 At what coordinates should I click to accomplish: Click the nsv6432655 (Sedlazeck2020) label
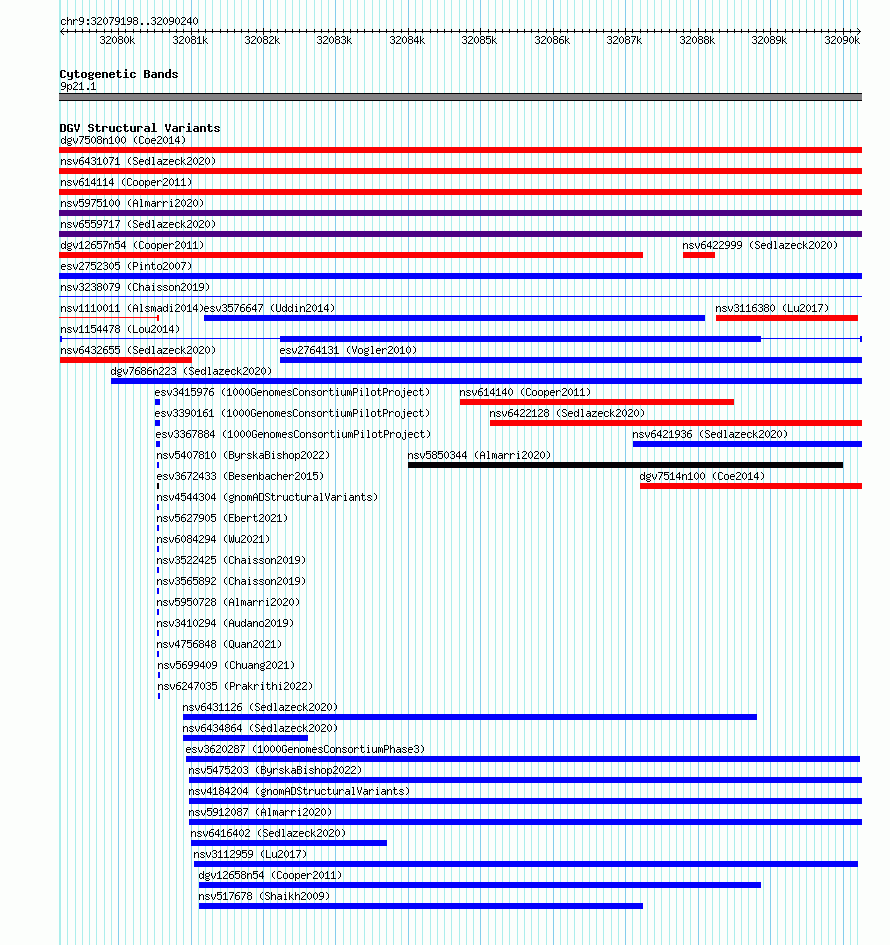[138, 351]
